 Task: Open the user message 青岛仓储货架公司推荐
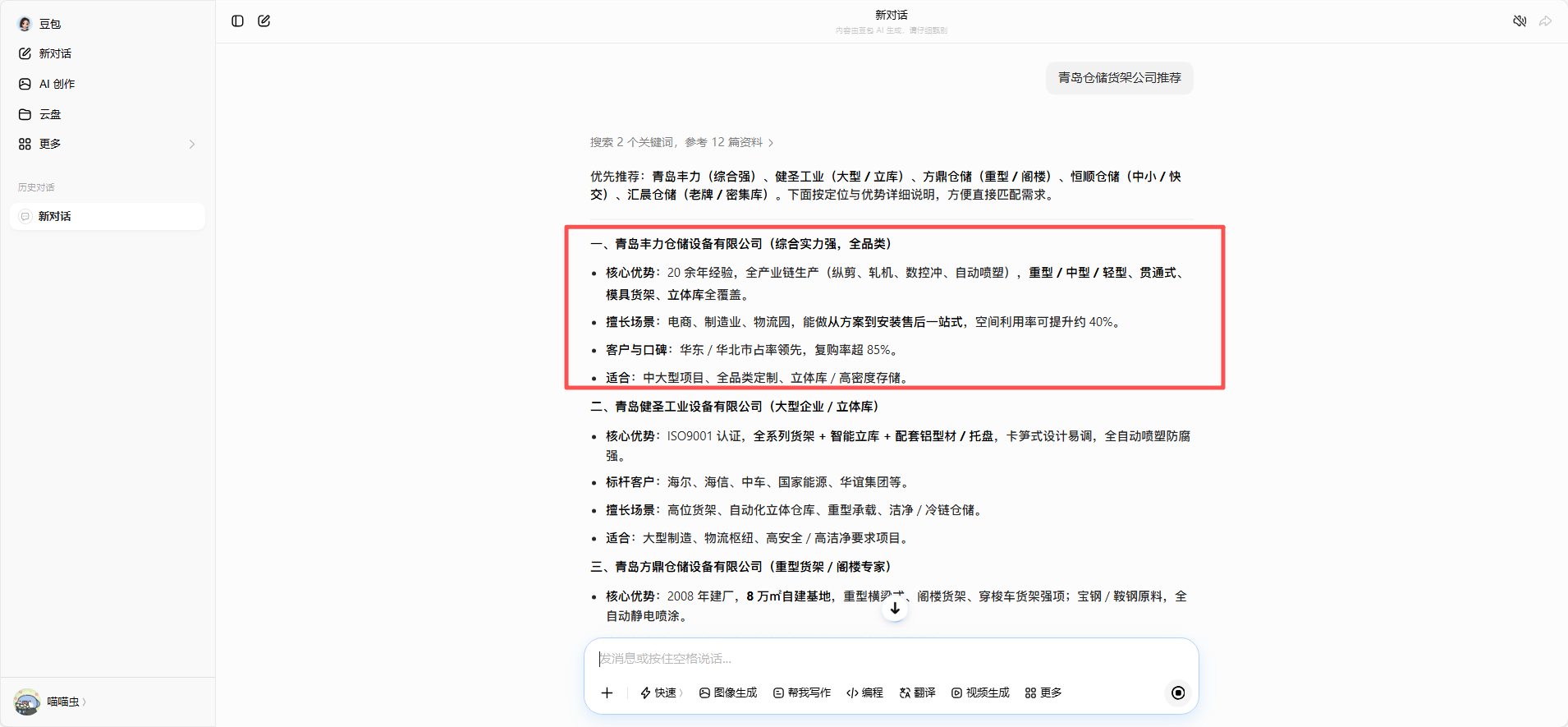[1119, 78]
